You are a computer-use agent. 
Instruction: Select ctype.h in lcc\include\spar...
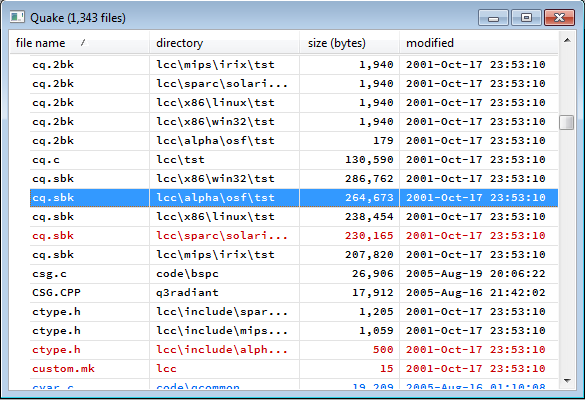tap(294, 312)
